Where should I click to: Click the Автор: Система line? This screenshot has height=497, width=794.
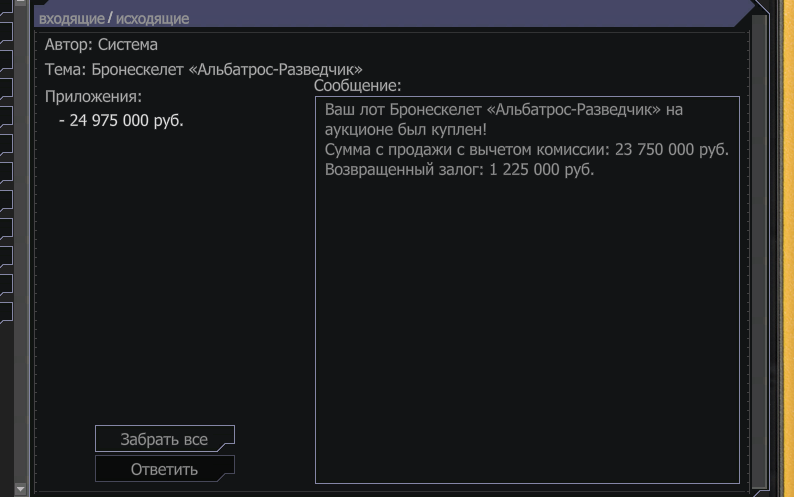tap(101, 45)
